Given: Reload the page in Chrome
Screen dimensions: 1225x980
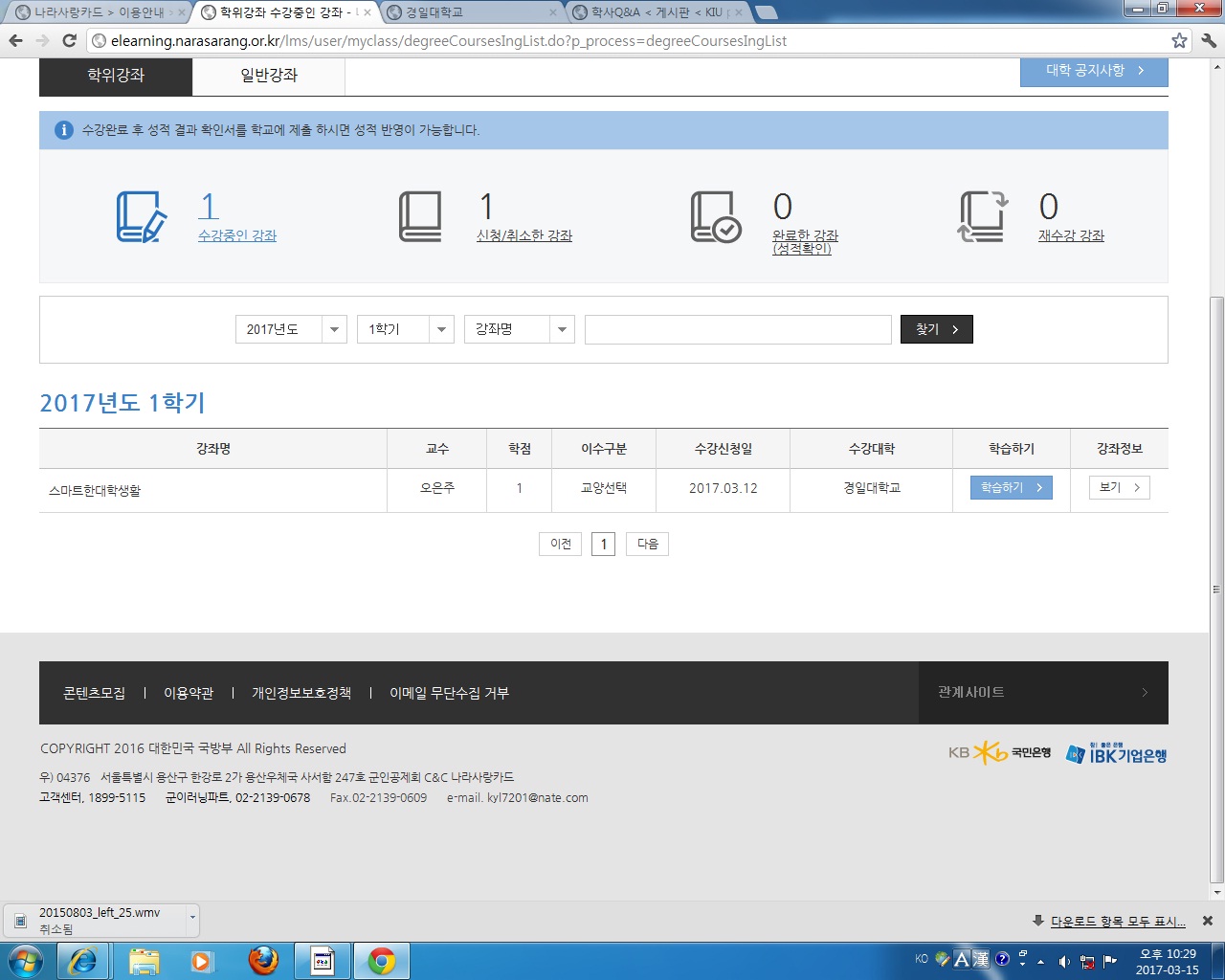Looking at the screenshot, I should (69, 40).
